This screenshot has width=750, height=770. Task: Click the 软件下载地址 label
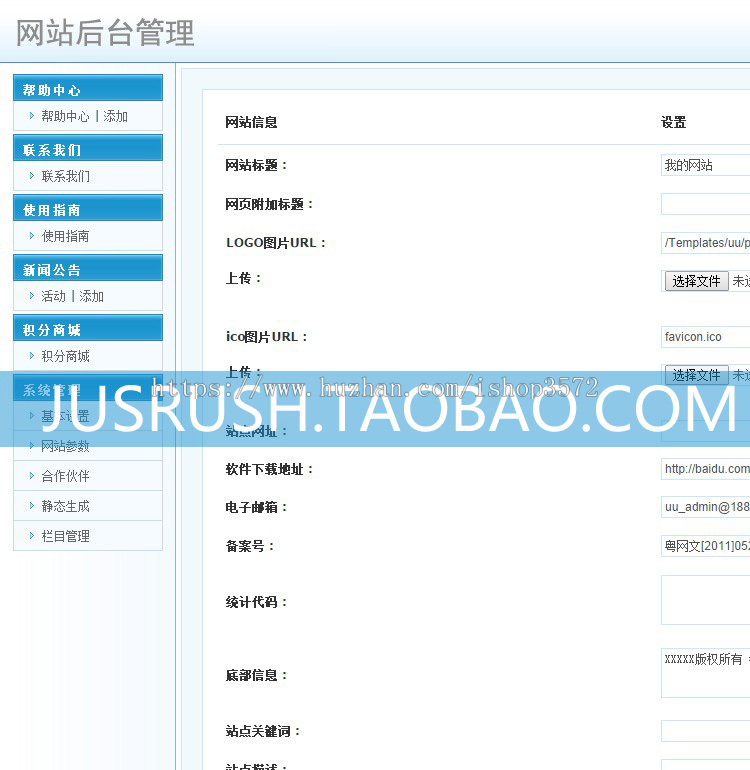point(269,469)
